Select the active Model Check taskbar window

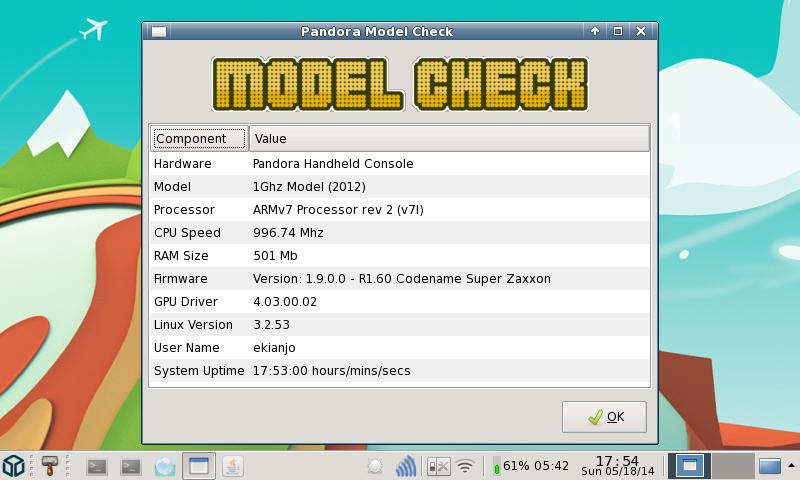pyautogui.click(x=198, y=465)
